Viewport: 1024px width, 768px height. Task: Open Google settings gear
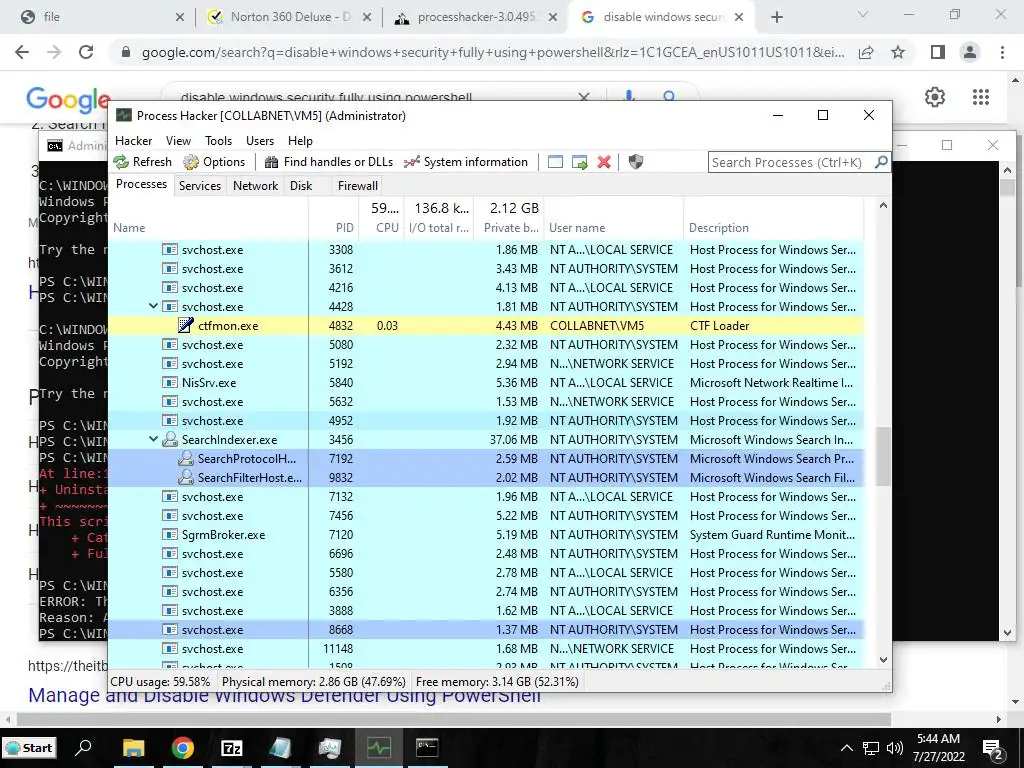pyautogui.click(x=935, y=97)
